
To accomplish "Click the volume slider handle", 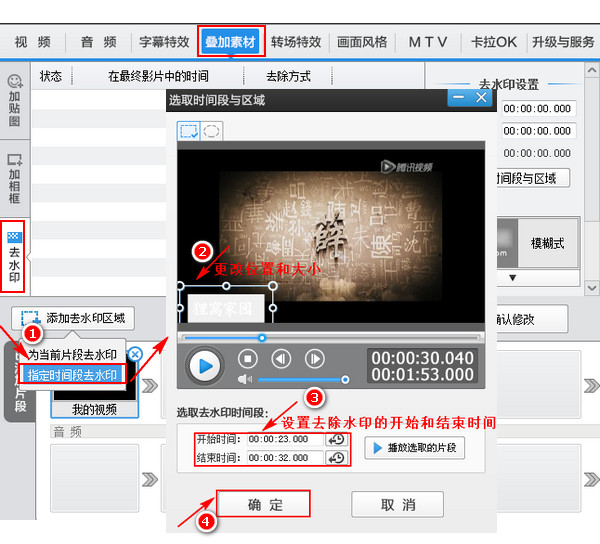I will pyautogui.click(x=345, y=379).
